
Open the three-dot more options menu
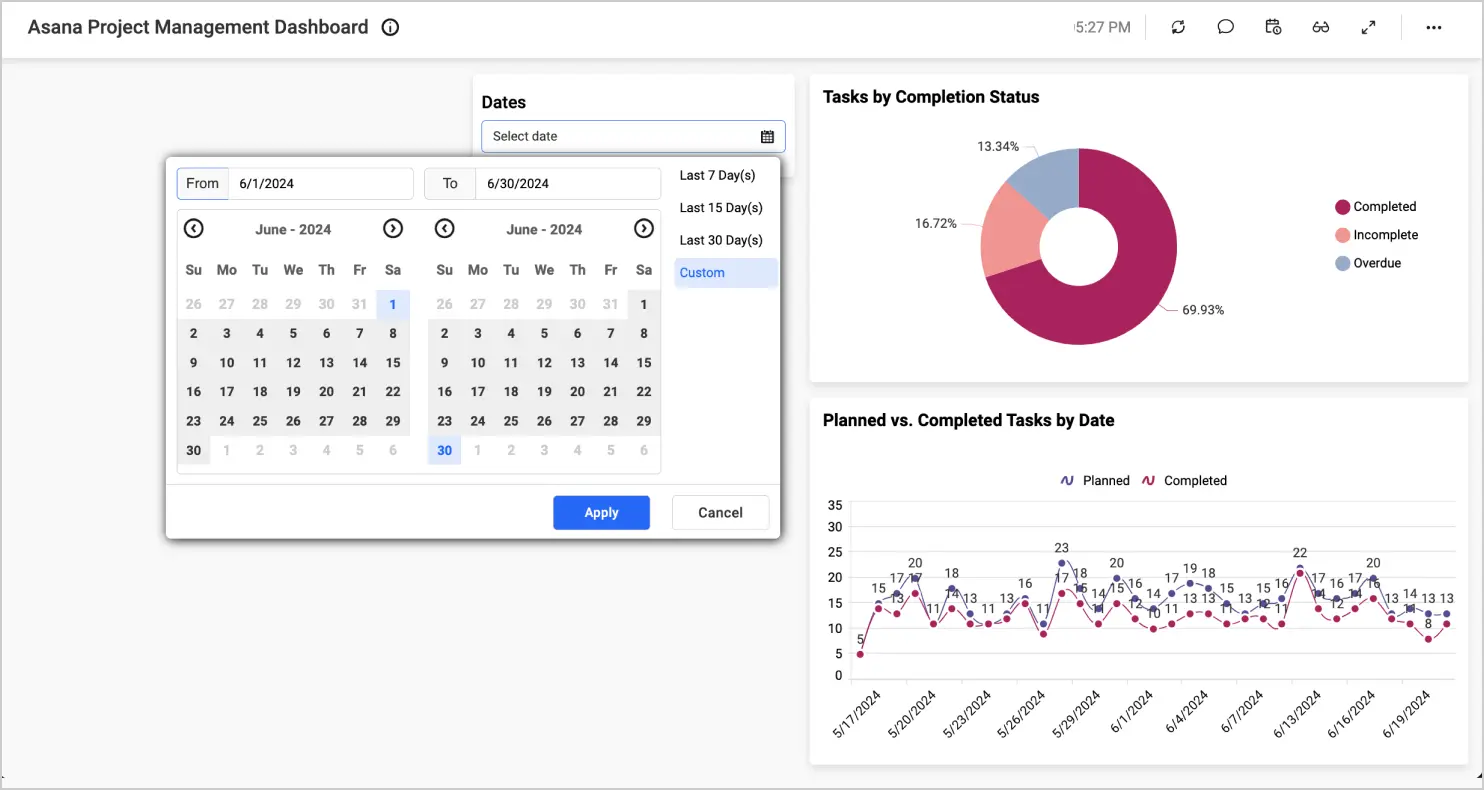[x=1433, y=28]
